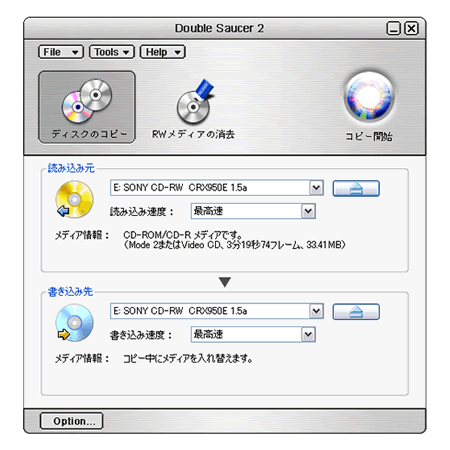This screenshot has height=450, width=450.
Task: Click the yellow source disc icon
Action: coord(74,199)
